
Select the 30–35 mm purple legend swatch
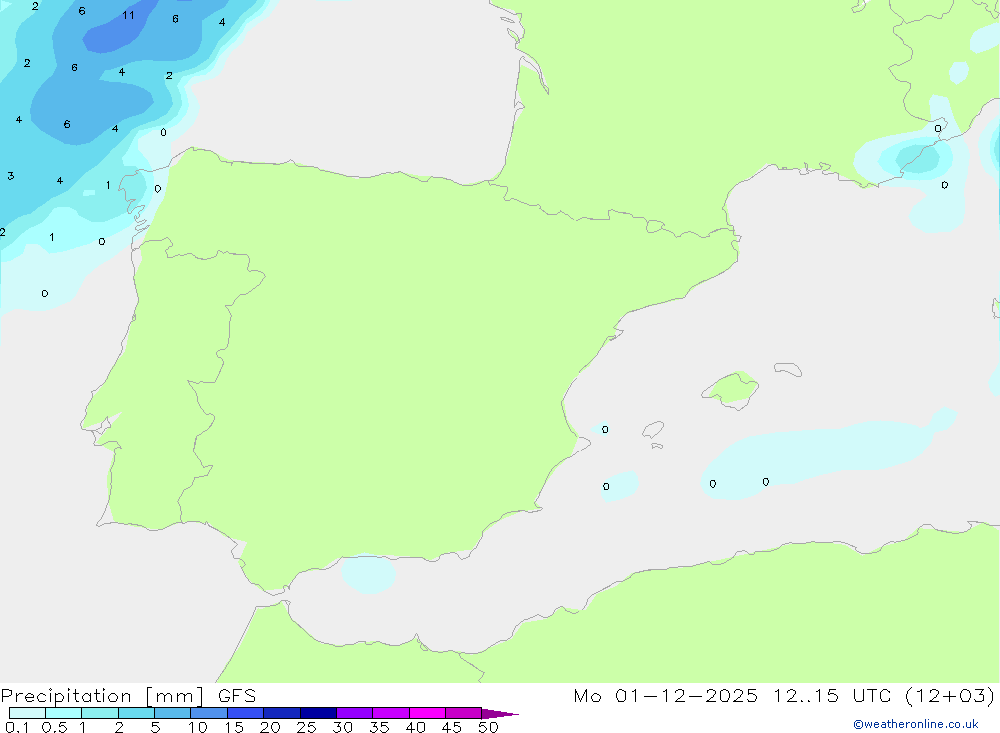354,713
